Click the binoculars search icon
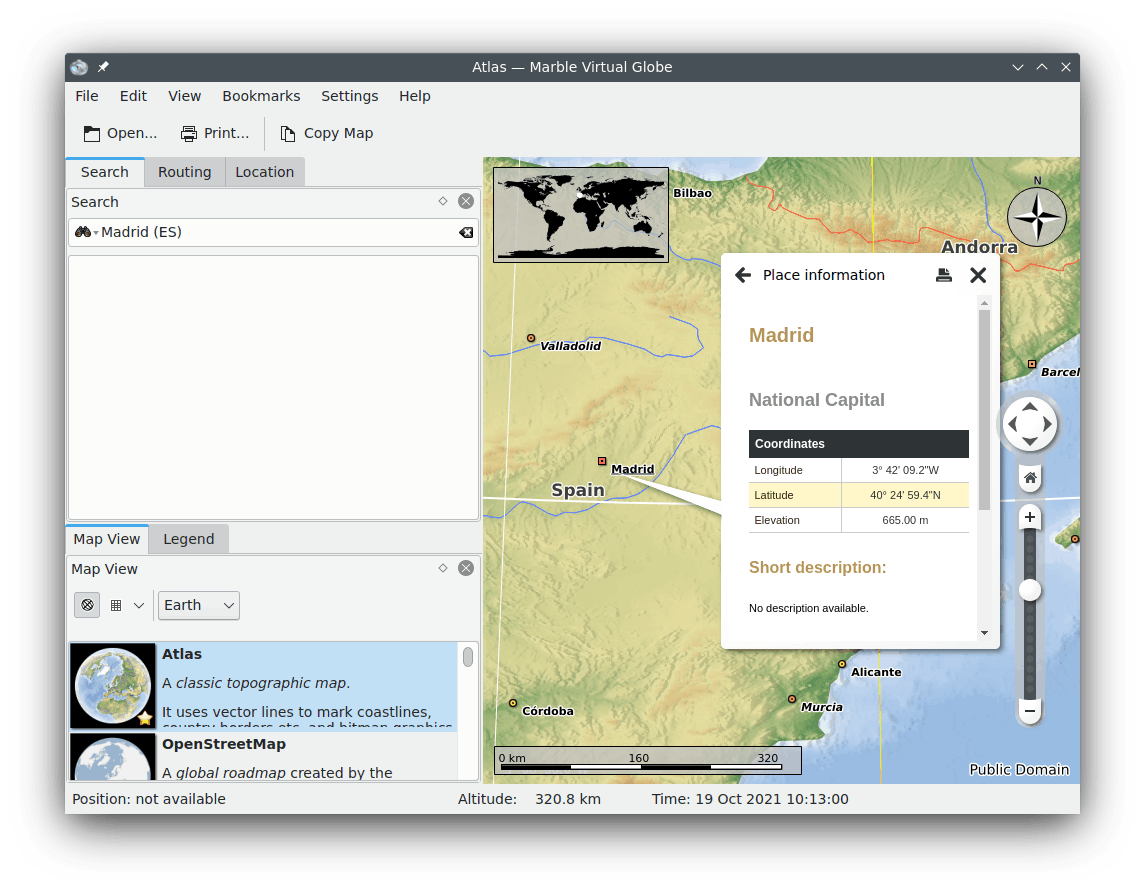The image size is (1145, 891). click(x=83, y=232)
